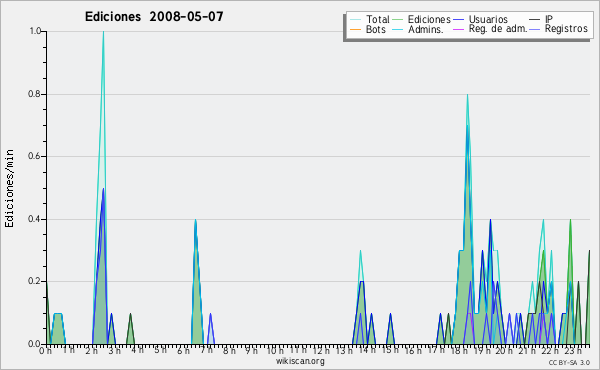Click the 'wikiscan.org' label under the chart
This screenshot has width=600, height=370.
pos(300,361)
